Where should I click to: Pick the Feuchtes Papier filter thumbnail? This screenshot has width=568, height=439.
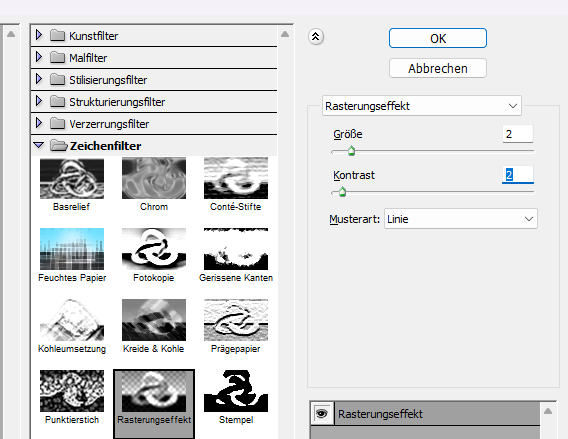(72, 249)
